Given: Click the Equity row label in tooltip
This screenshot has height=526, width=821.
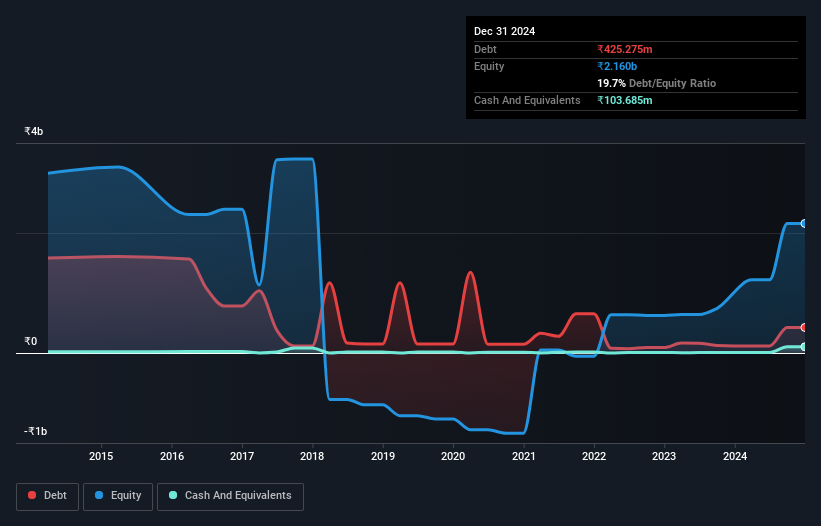Looking at the screenshot, I should pos(489,66).
